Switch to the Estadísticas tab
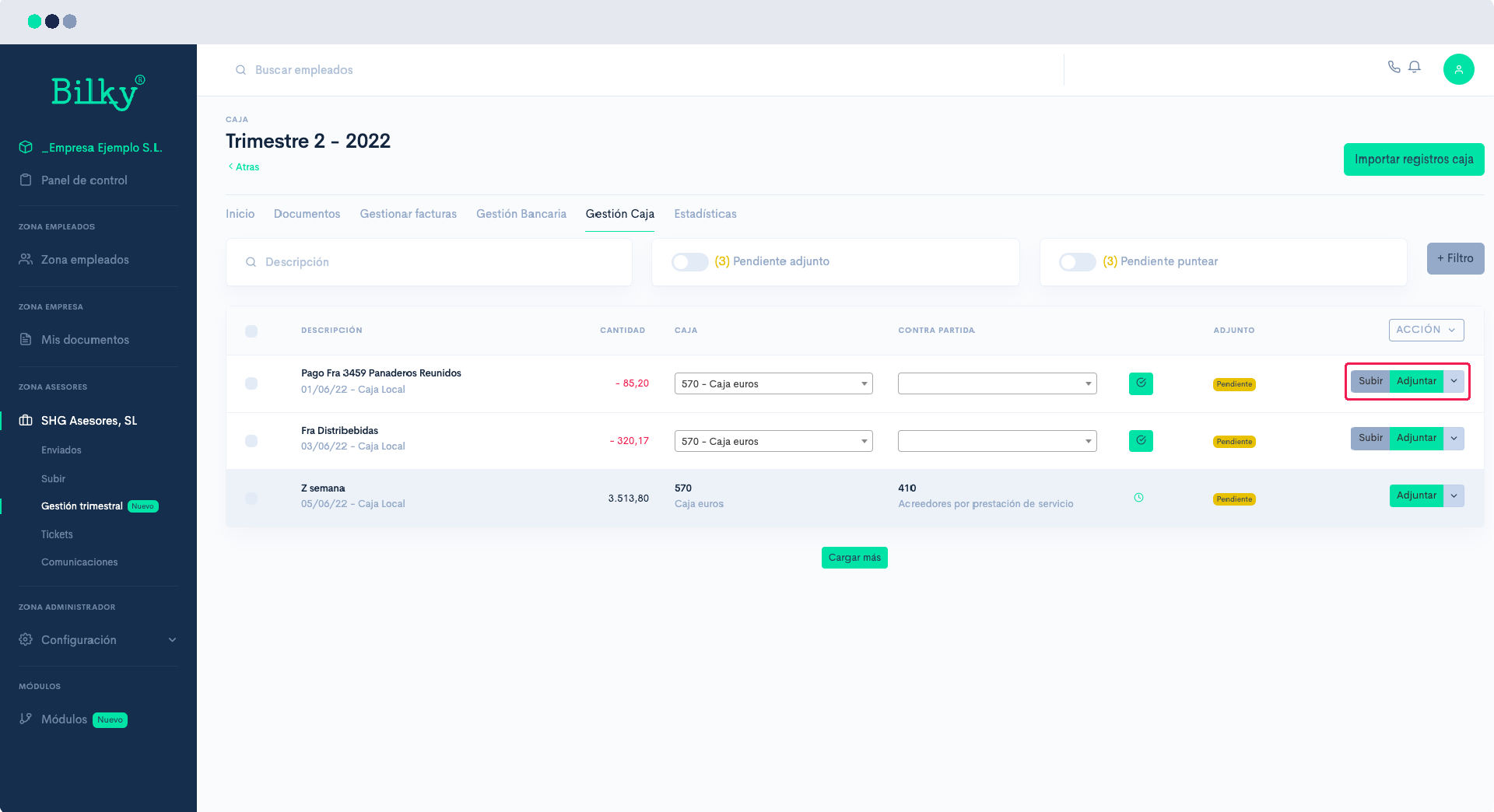This screenshot has height=812, width=1494. pyautogui.click(x=705, y=214)
